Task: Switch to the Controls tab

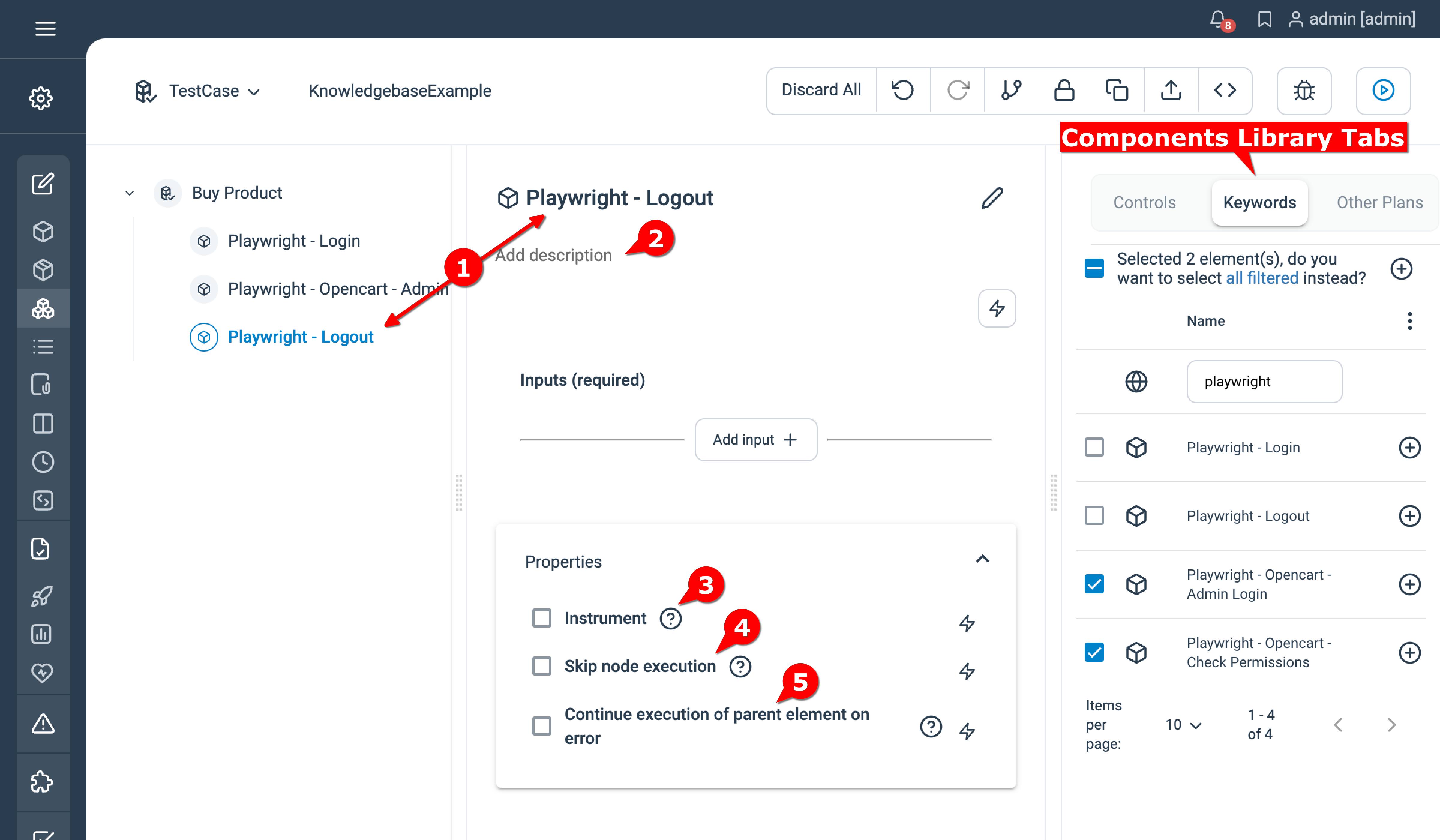Action: (1144, 202)
